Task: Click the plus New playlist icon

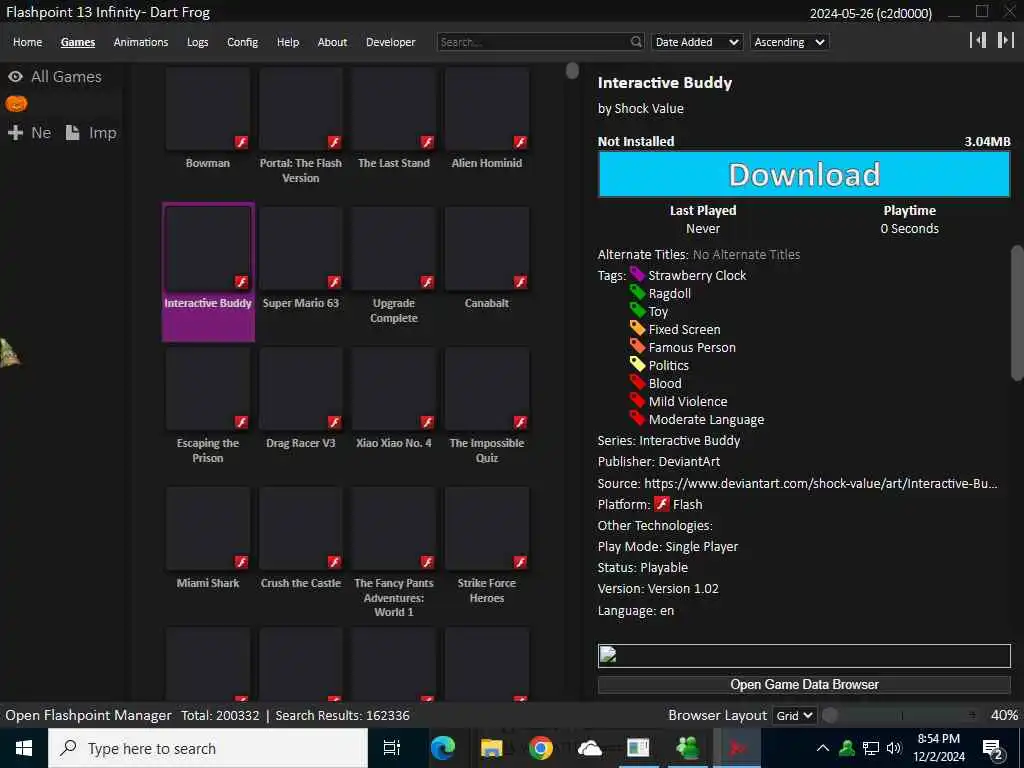Action: pyautogui.click(x=15, y=133)
